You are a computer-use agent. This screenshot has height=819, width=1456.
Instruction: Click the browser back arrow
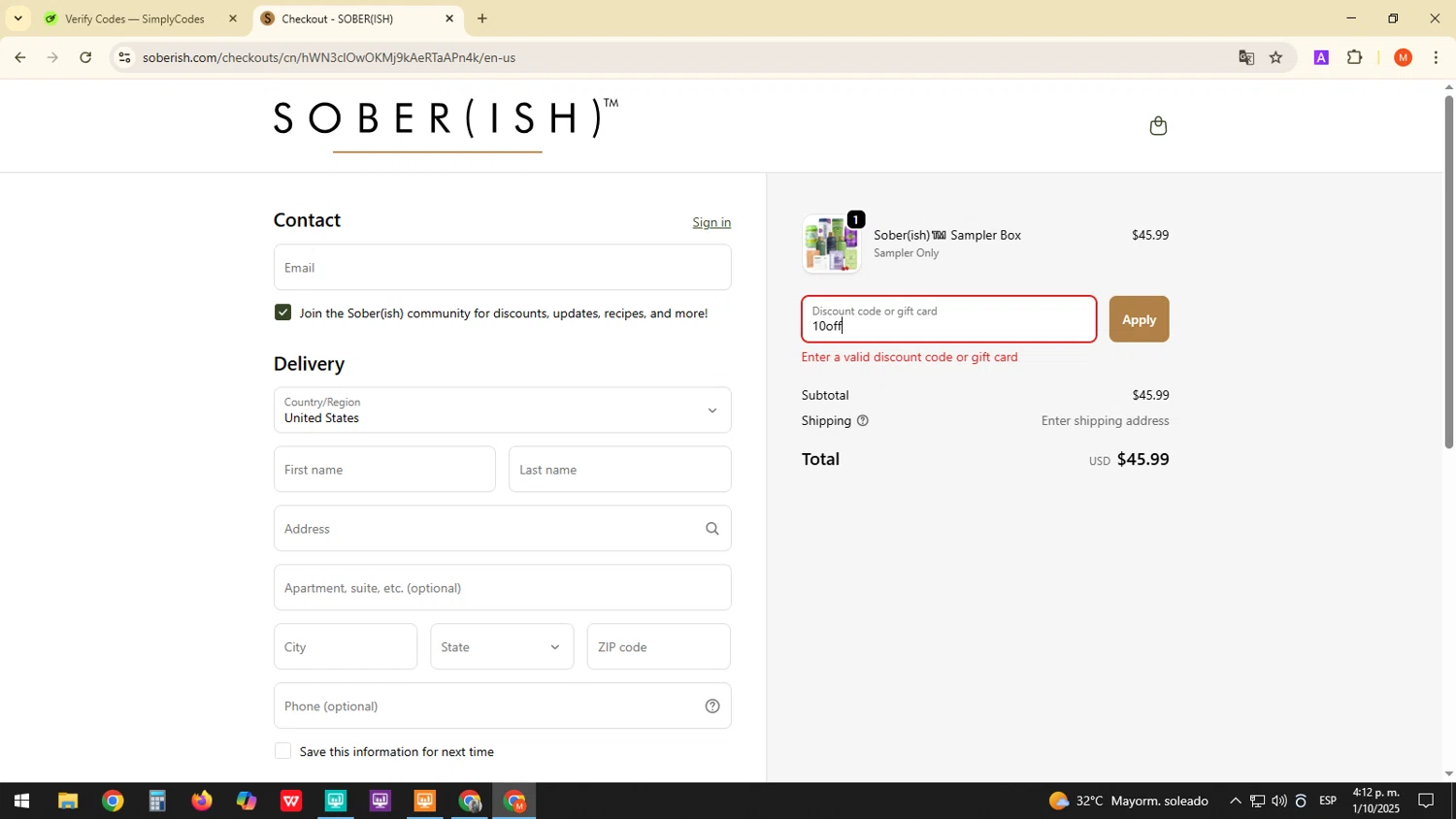click(x=19, y=57)
